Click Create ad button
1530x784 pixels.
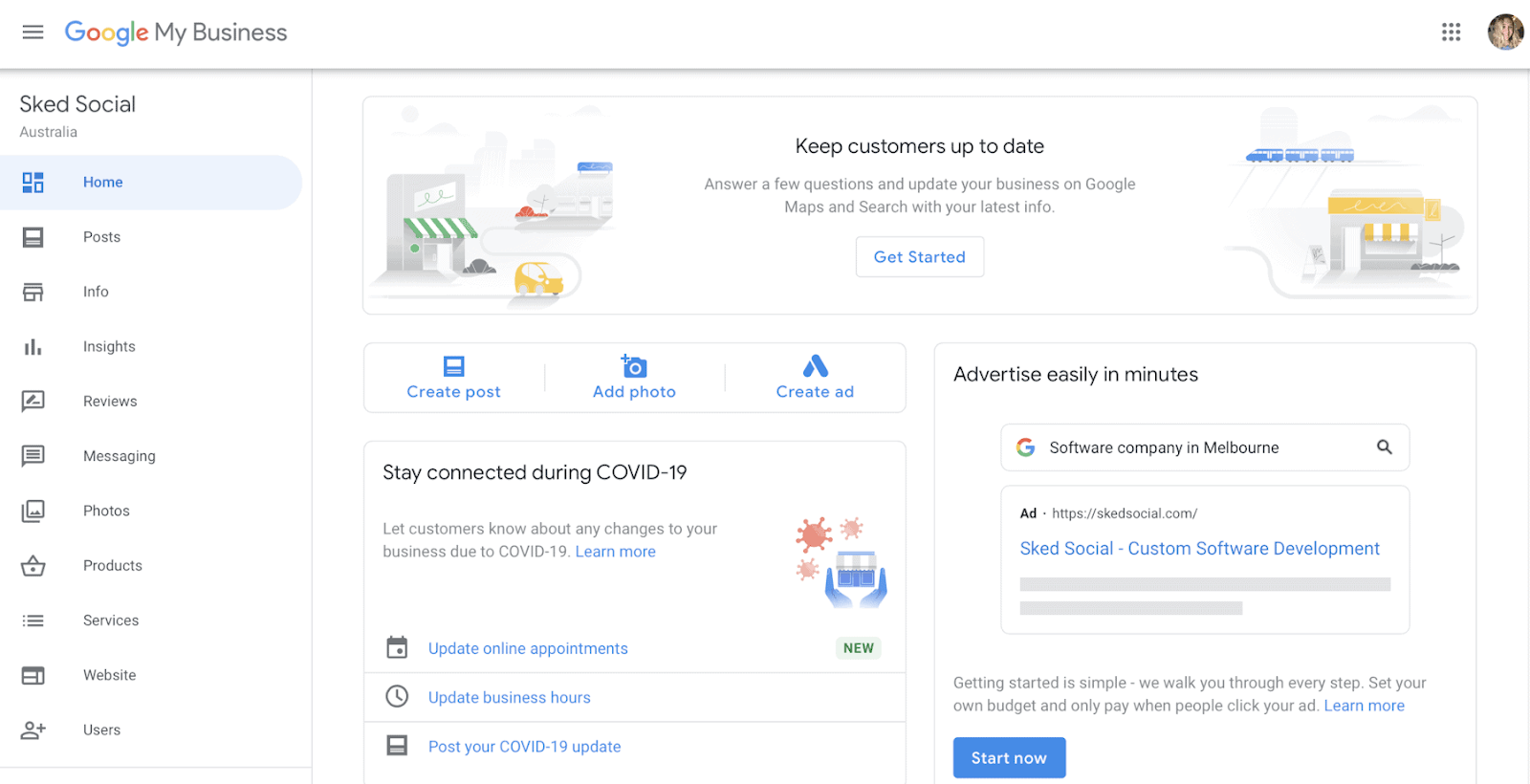click(816, 379)
